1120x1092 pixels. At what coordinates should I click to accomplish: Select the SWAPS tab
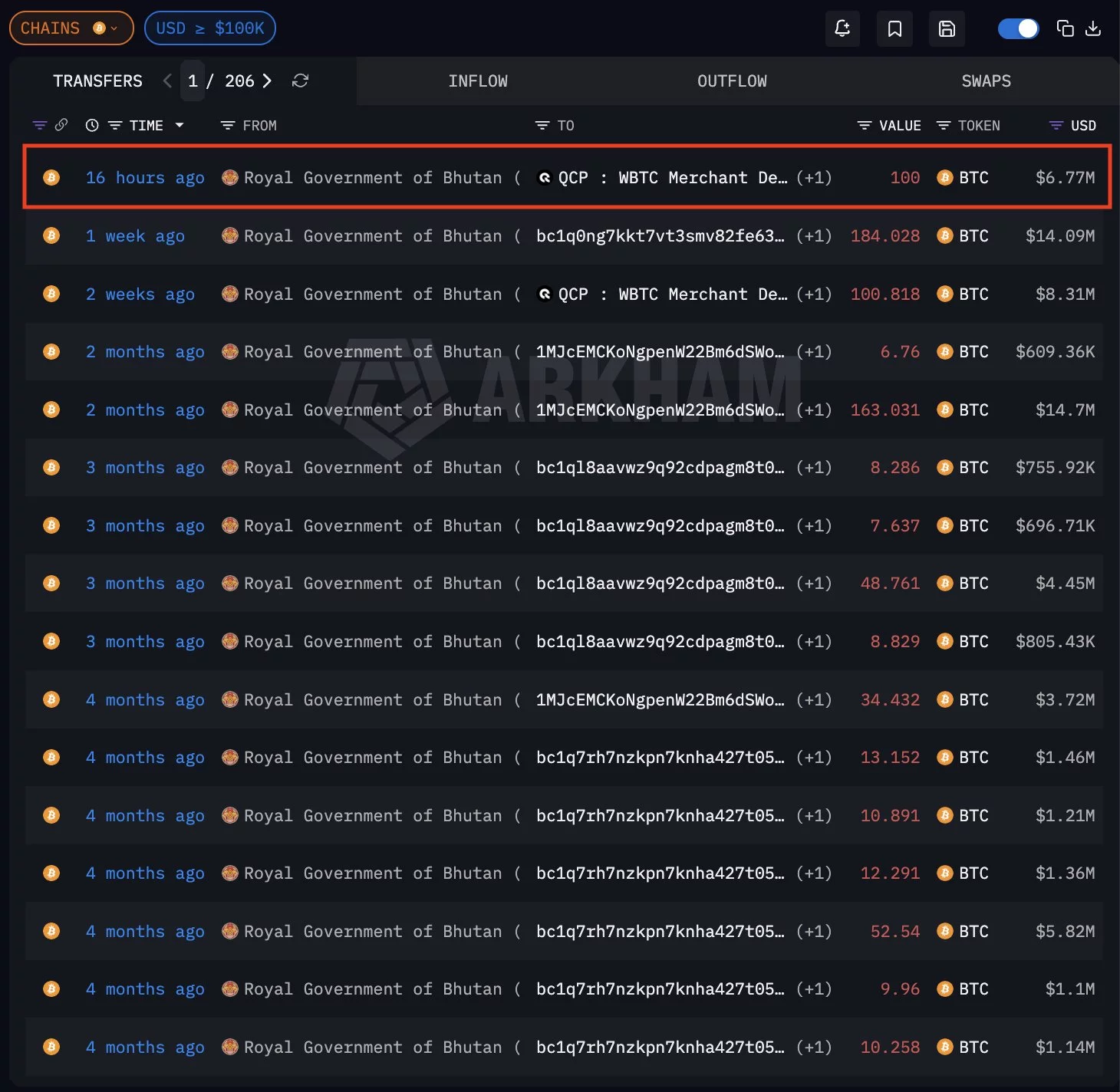click(x=986, y=81)
